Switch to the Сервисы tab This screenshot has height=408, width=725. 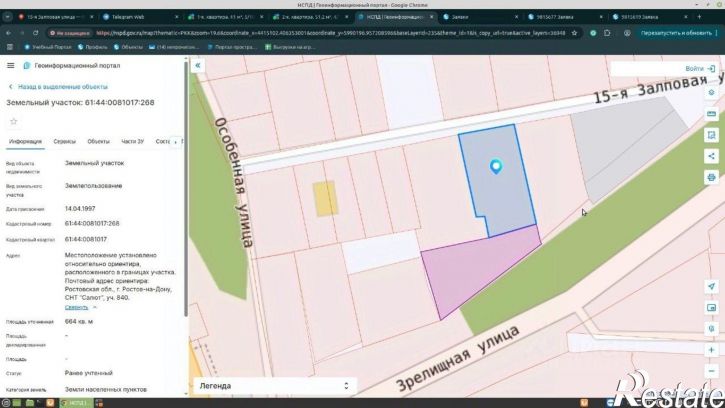point(64,142)
